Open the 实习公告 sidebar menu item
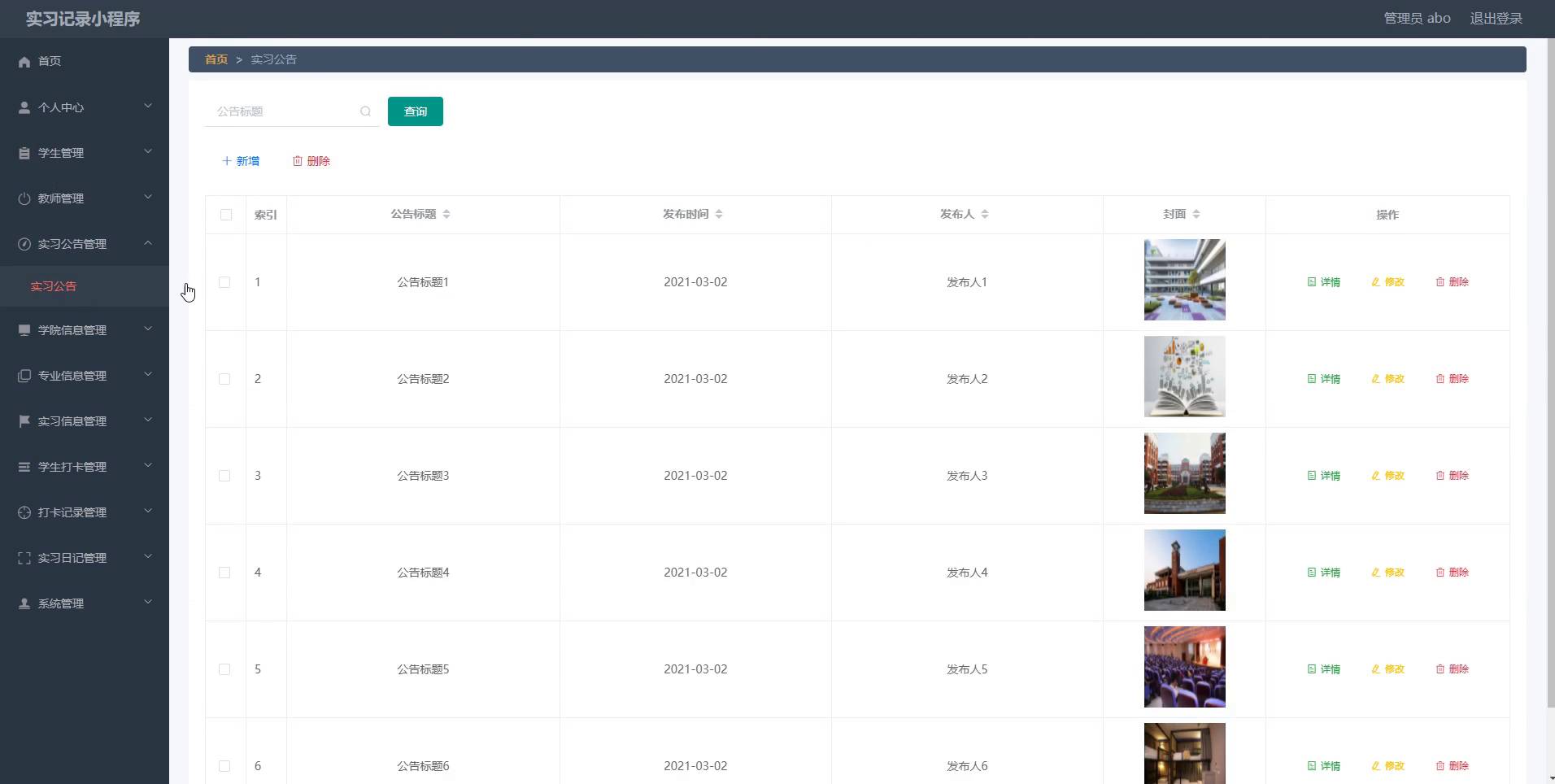The image size is (1555, 784). pos(52,286)
